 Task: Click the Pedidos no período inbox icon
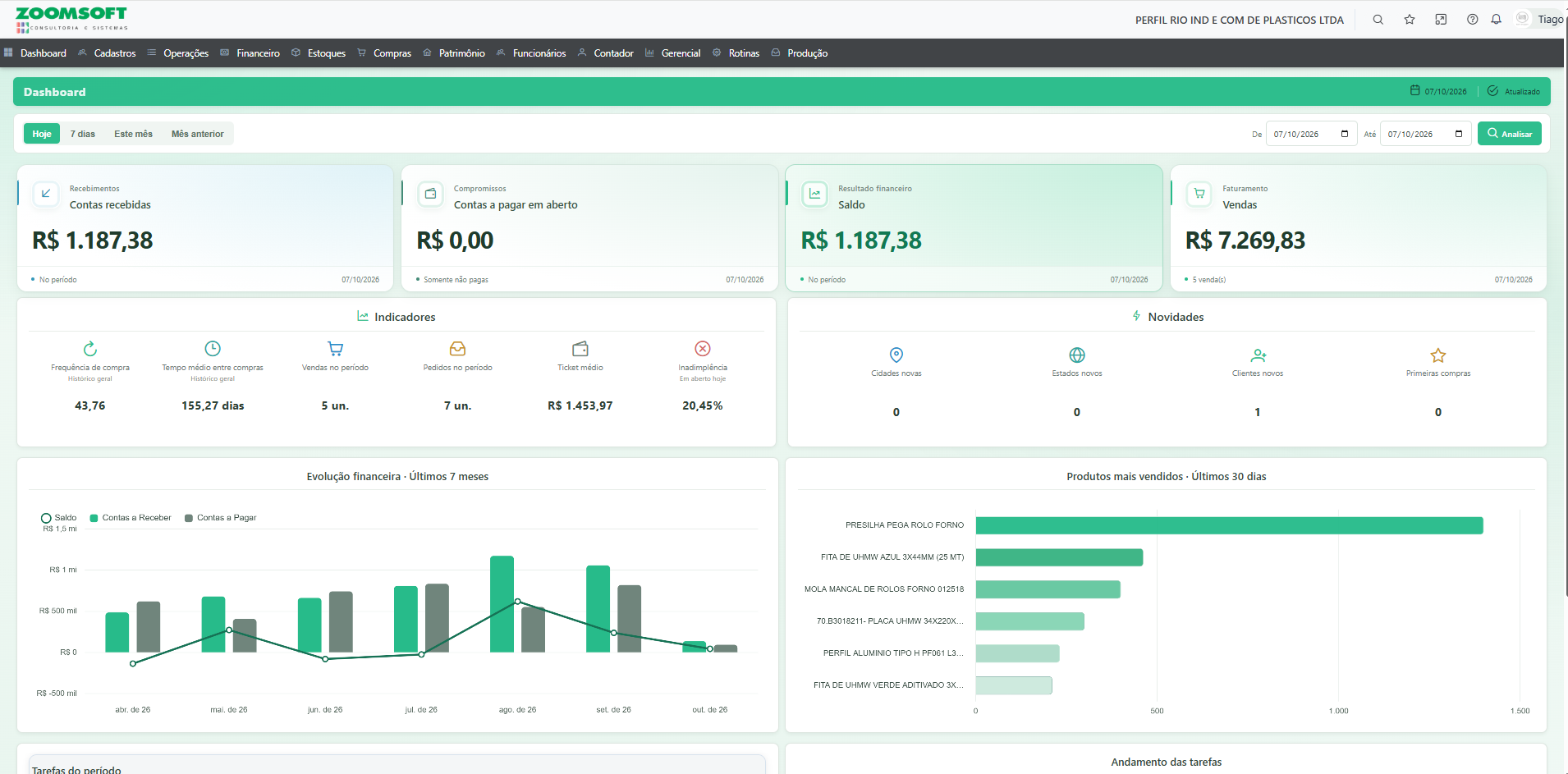tap(458, 349)
